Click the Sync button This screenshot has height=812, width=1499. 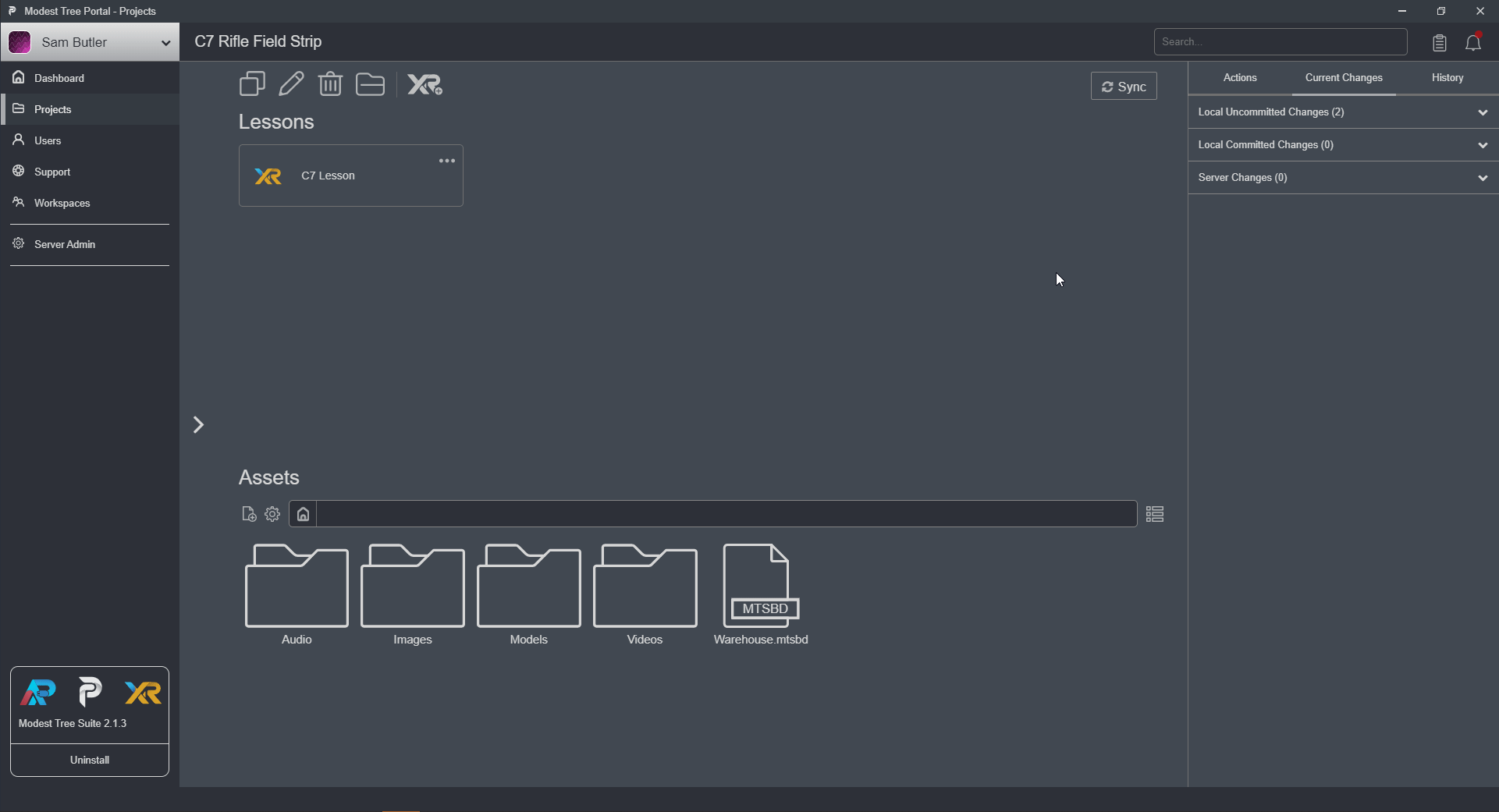[1124, 86]
